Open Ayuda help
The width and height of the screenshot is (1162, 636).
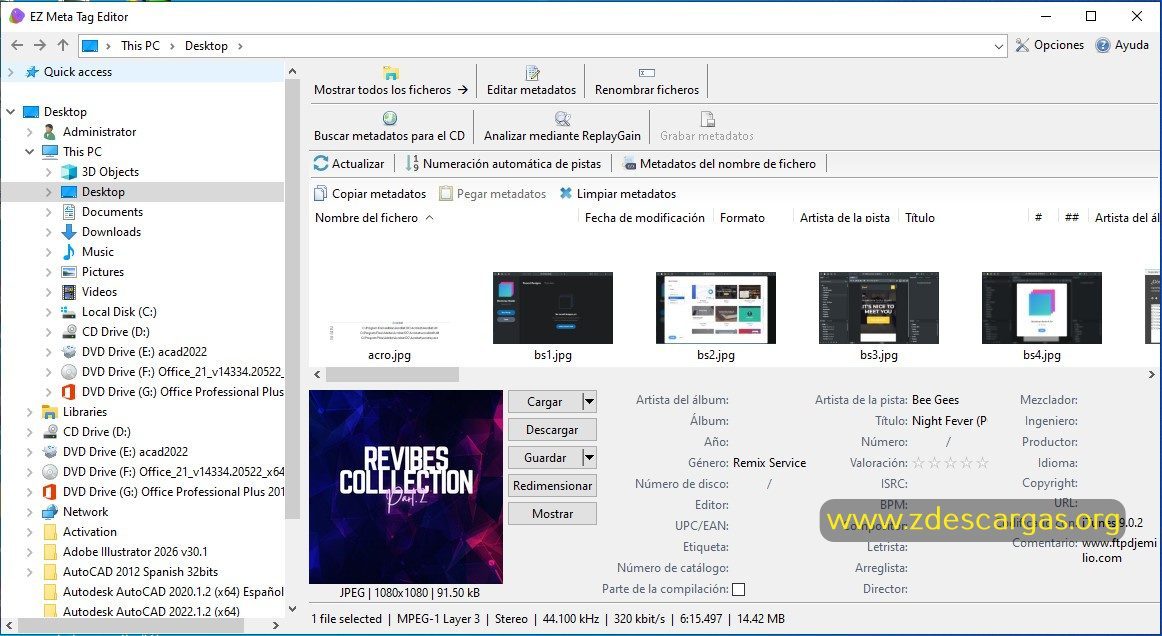1122,45
